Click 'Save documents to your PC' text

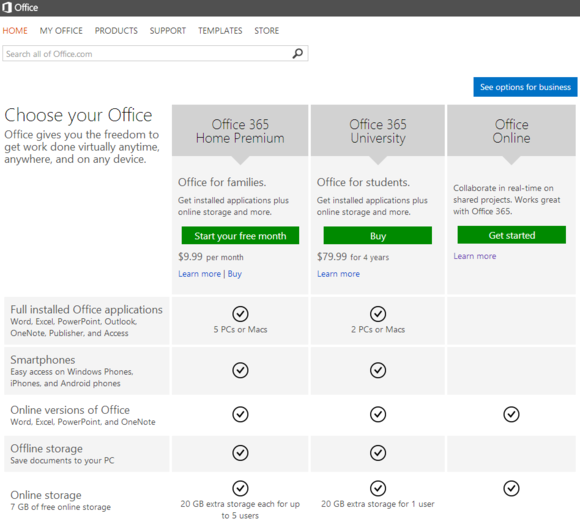click(x=62, y=461)
